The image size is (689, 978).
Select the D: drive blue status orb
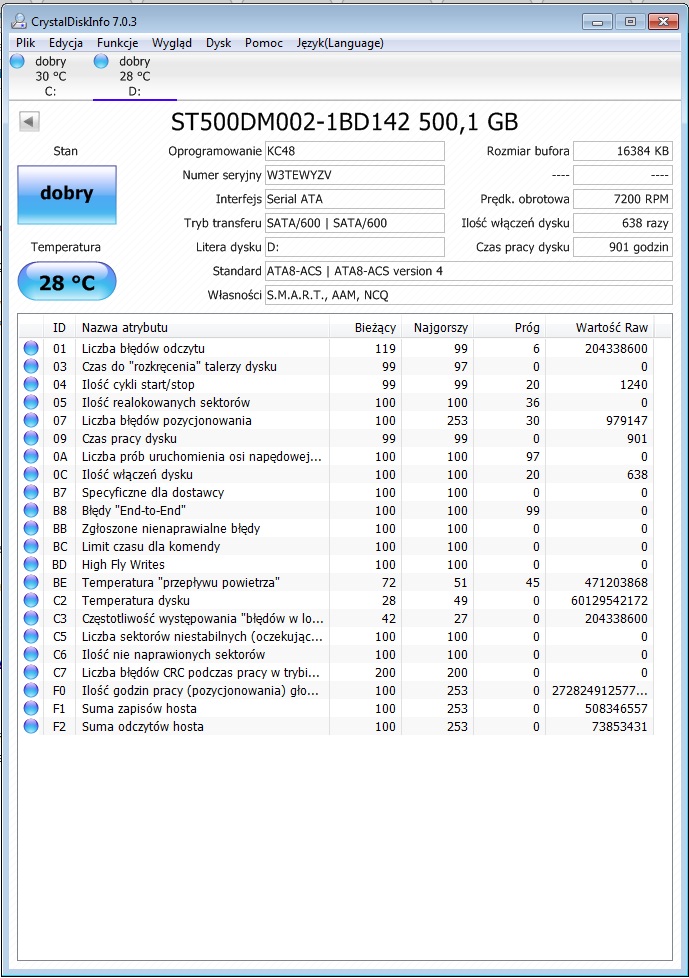(101, 61)
